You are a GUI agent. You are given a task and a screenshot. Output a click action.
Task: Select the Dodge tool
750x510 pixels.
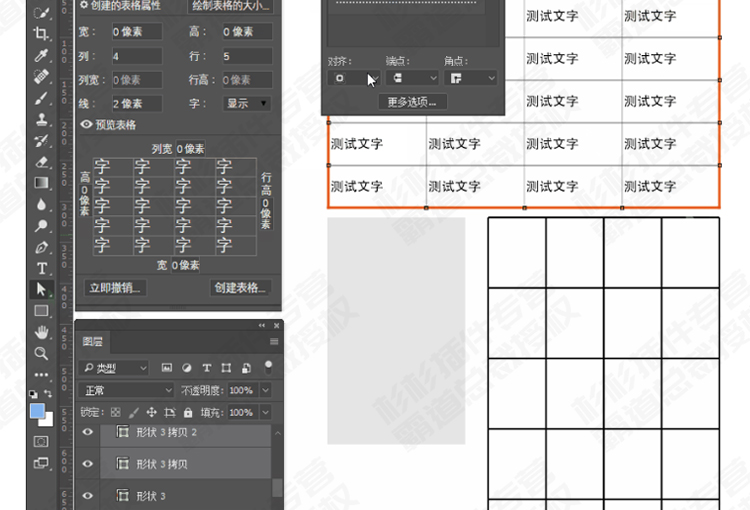tap(41, 226)
